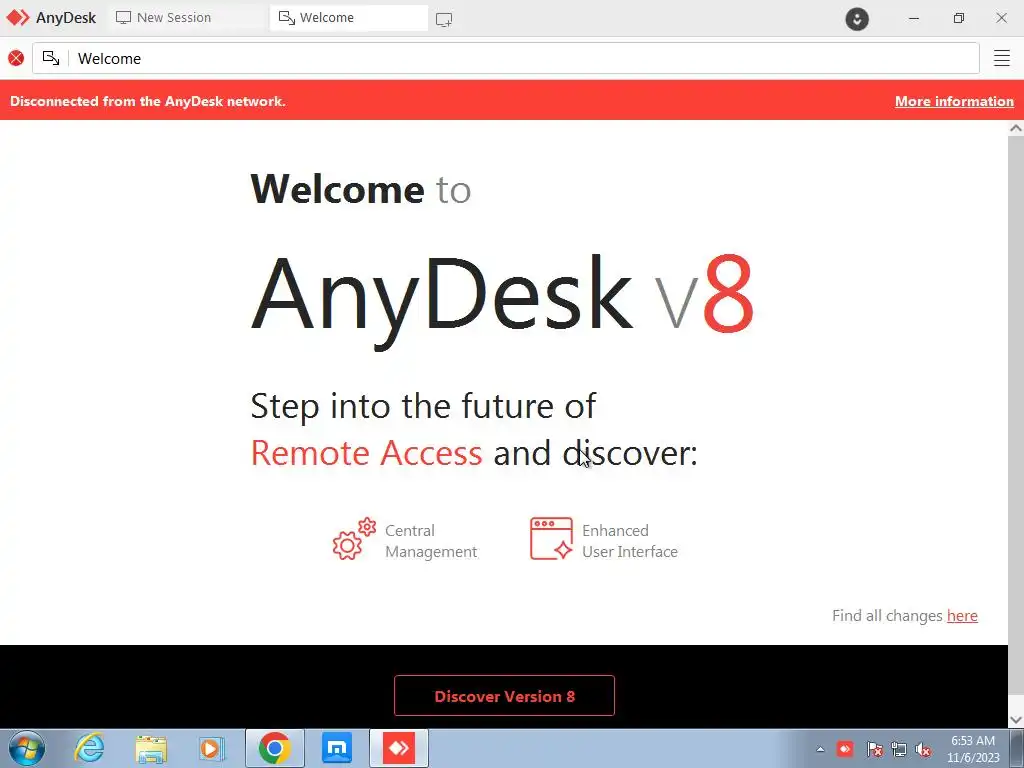Restore down the AnyDesk window
Screen dimensions: 1024x768
(x=958, y=18)
